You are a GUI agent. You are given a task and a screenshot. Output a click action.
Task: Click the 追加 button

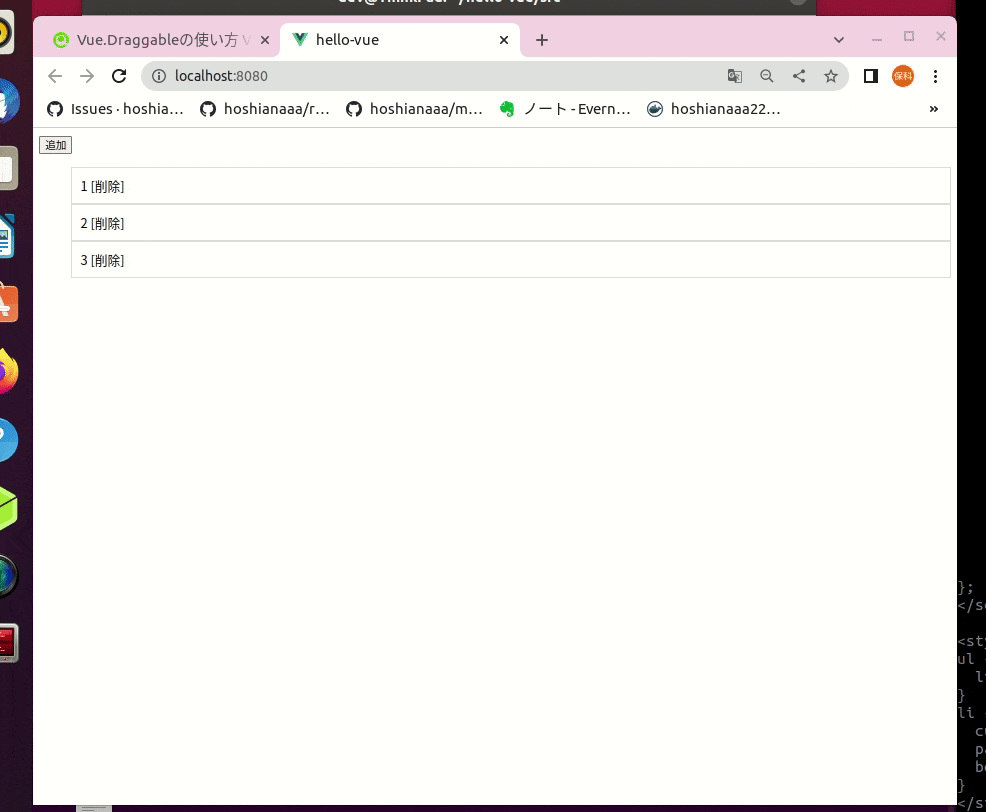pyautogui.click(x=55, y=145)
